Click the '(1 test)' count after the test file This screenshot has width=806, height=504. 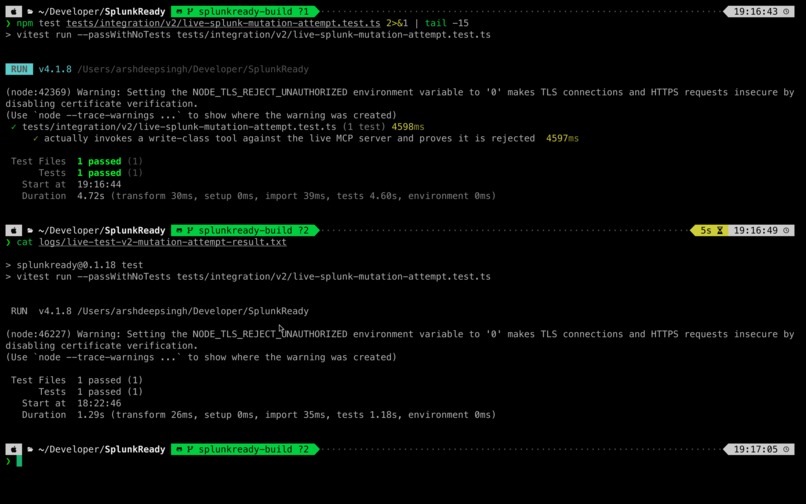click(363, 127)
